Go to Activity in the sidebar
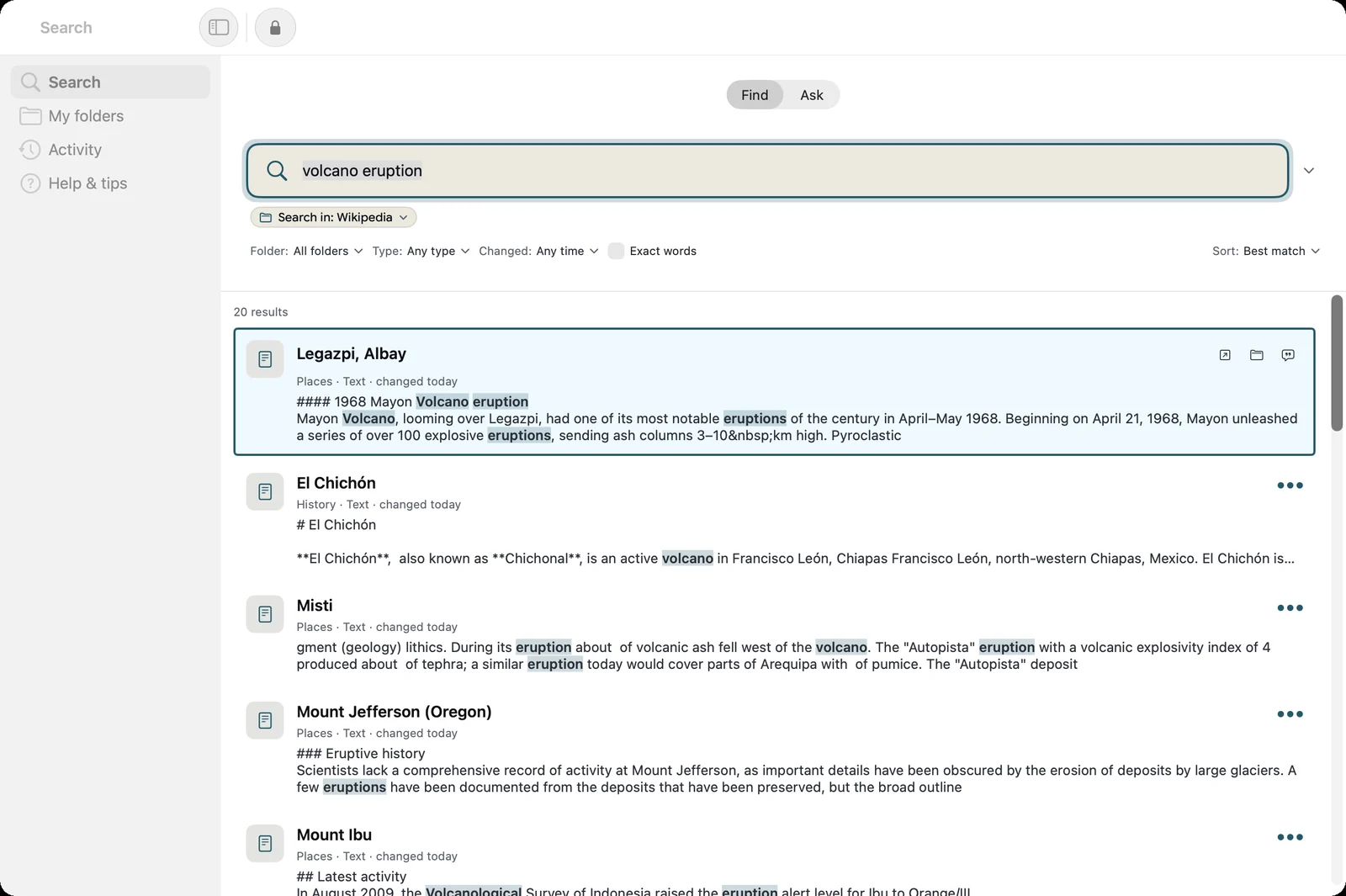The width and height of the screenshot is (1346, 896). 110,150
